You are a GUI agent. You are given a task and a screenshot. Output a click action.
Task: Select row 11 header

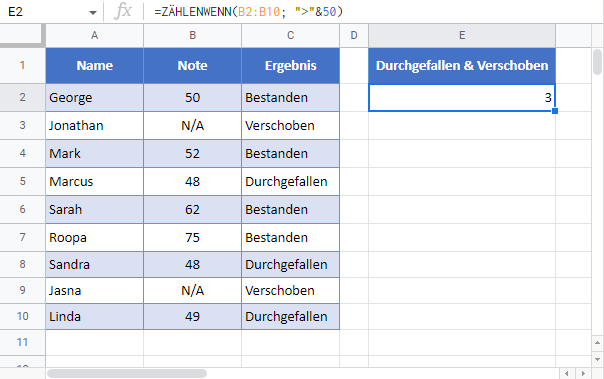[x=22, y=342]
